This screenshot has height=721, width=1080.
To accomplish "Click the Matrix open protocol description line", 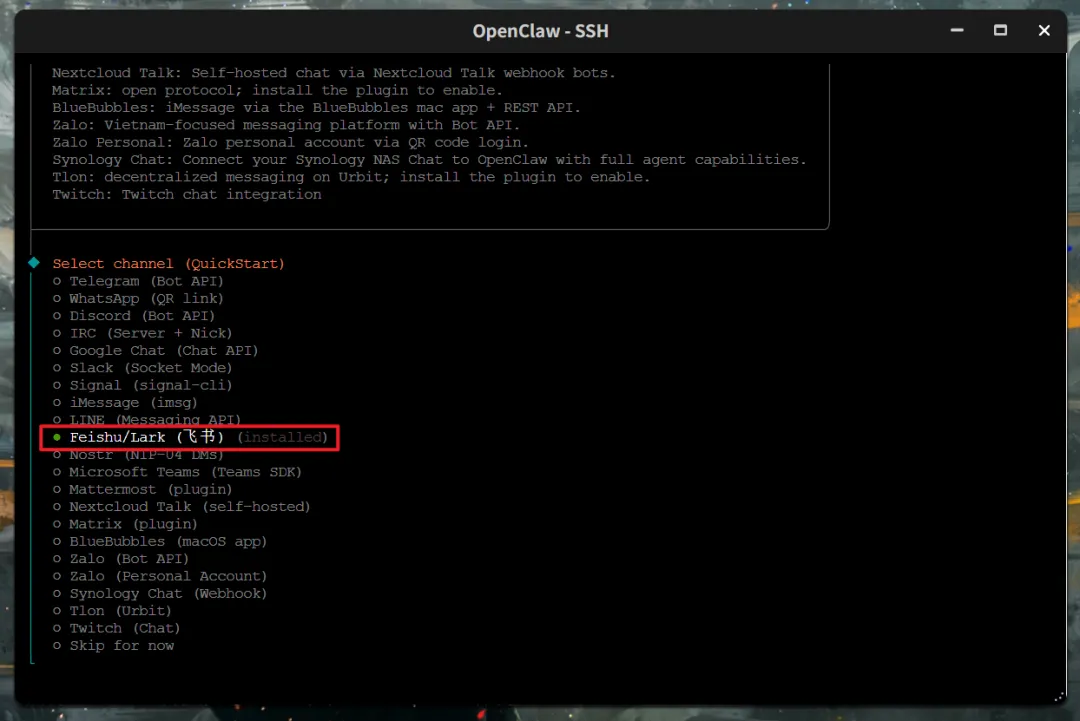I will click(278, 90).
